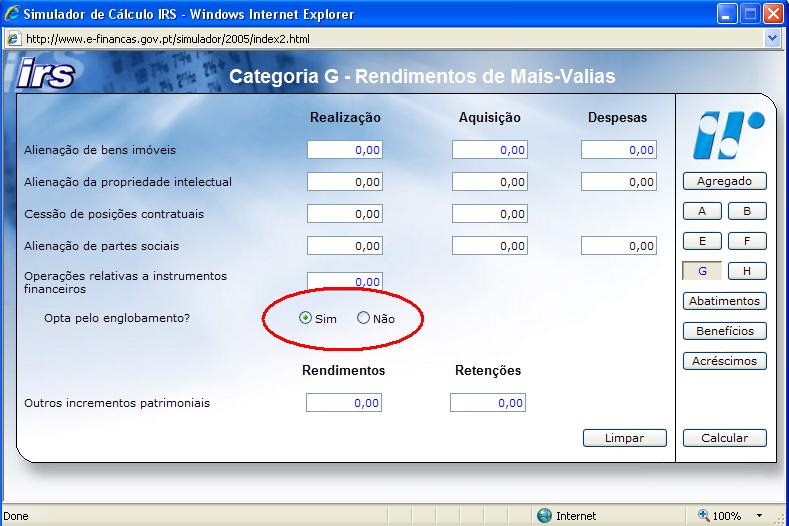Open the zoom level dropdown arrow
This screenshot has width=789, height=526.
(759, 515)
